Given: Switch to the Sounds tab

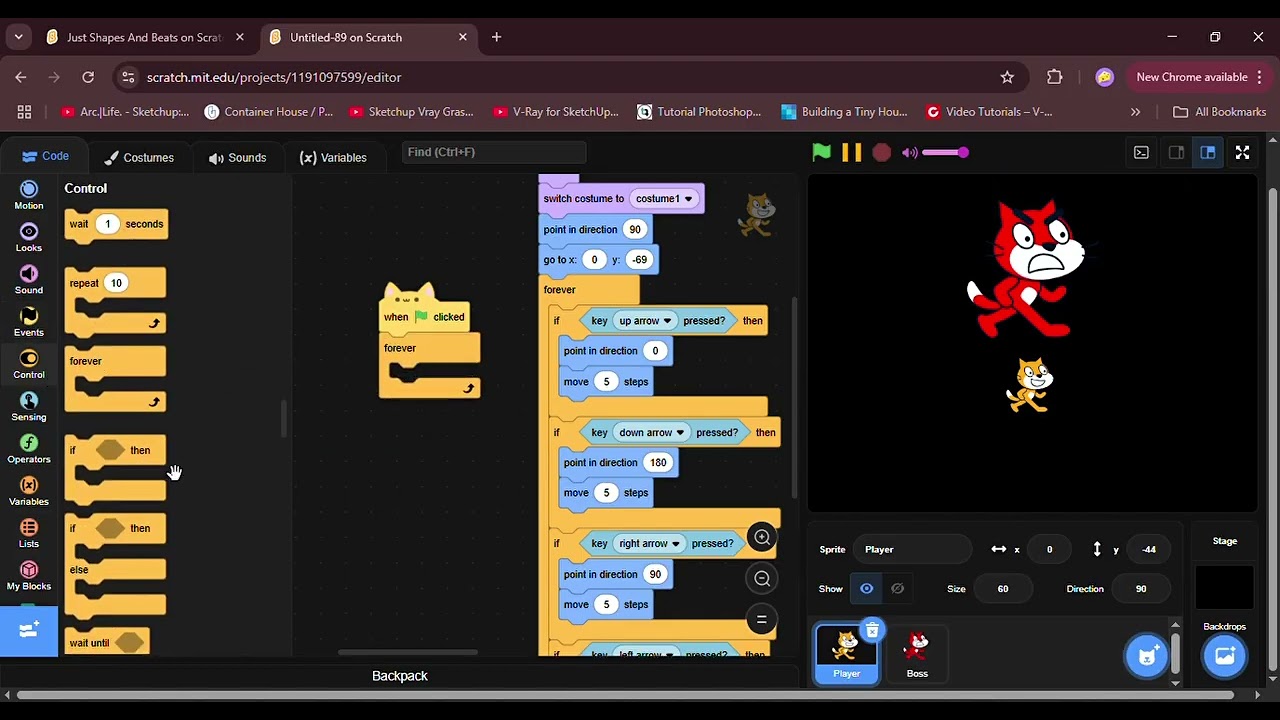Looking at the screenshot, I should pos(237,157).
